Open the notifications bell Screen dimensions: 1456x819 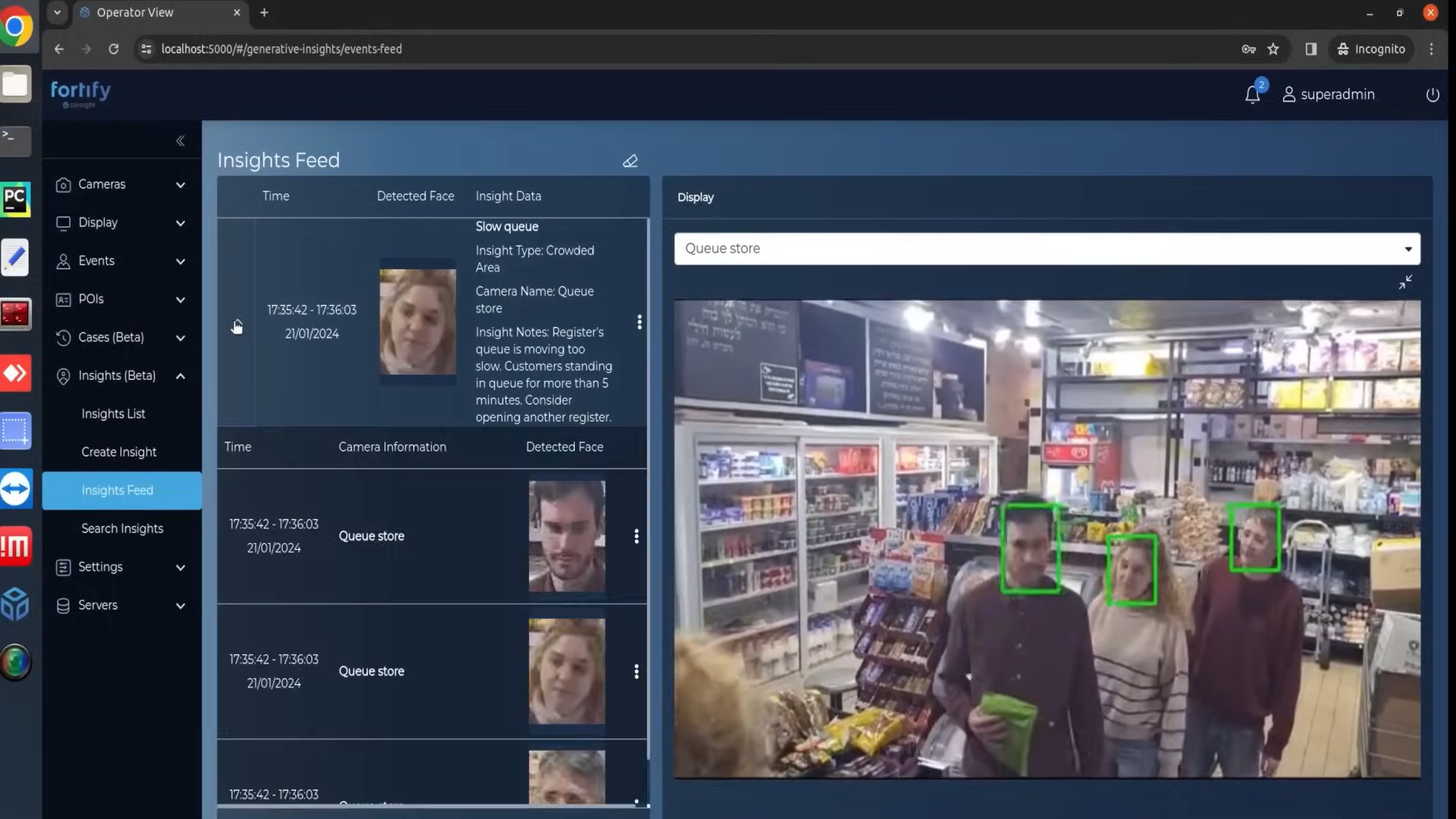pyautogui.click(x=1253, y=94)
